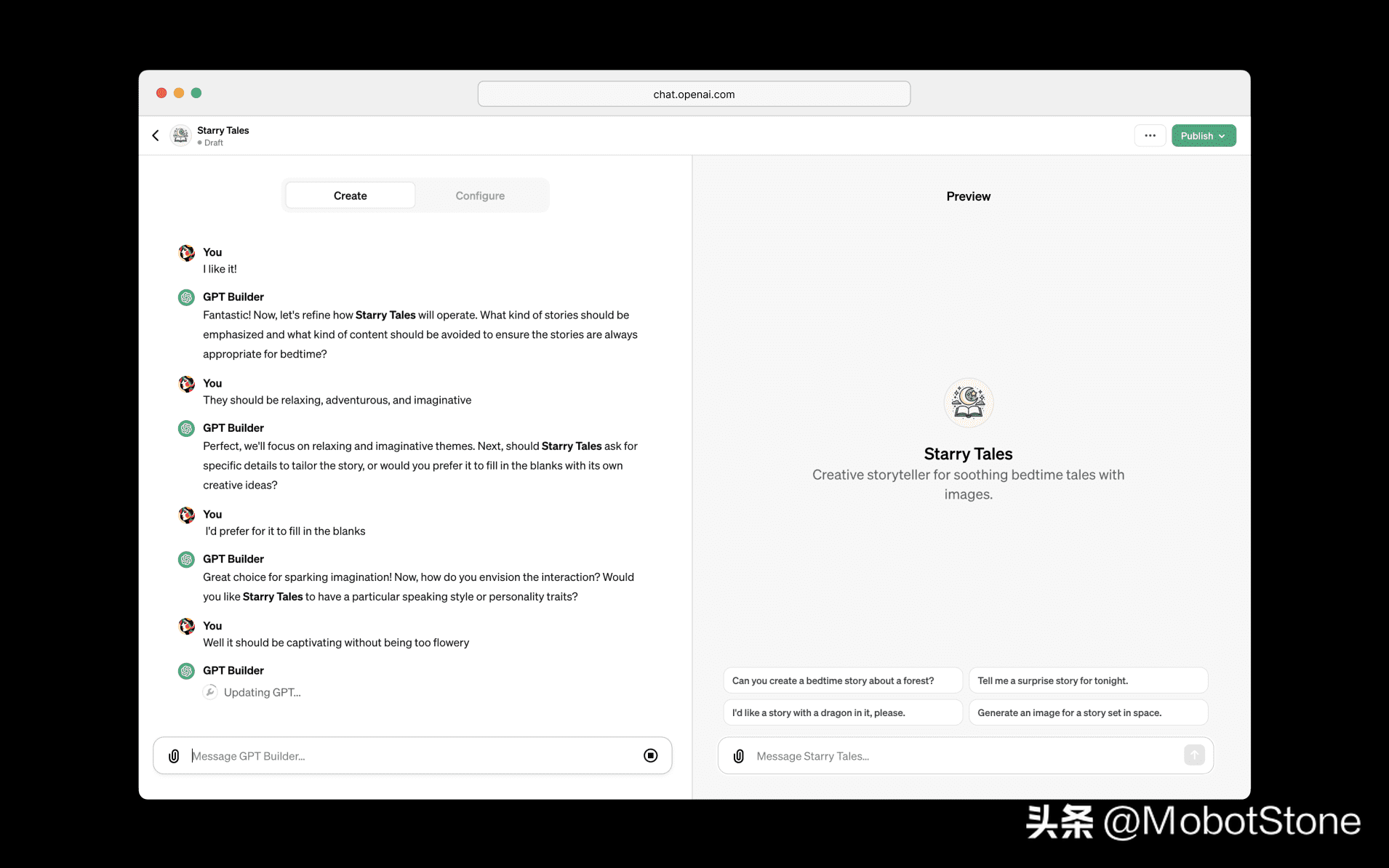Click the browser address bar chat.openai.com
Image resolution: width=1389 pixels, height=868 pixels.
click(x=694, y=94)
